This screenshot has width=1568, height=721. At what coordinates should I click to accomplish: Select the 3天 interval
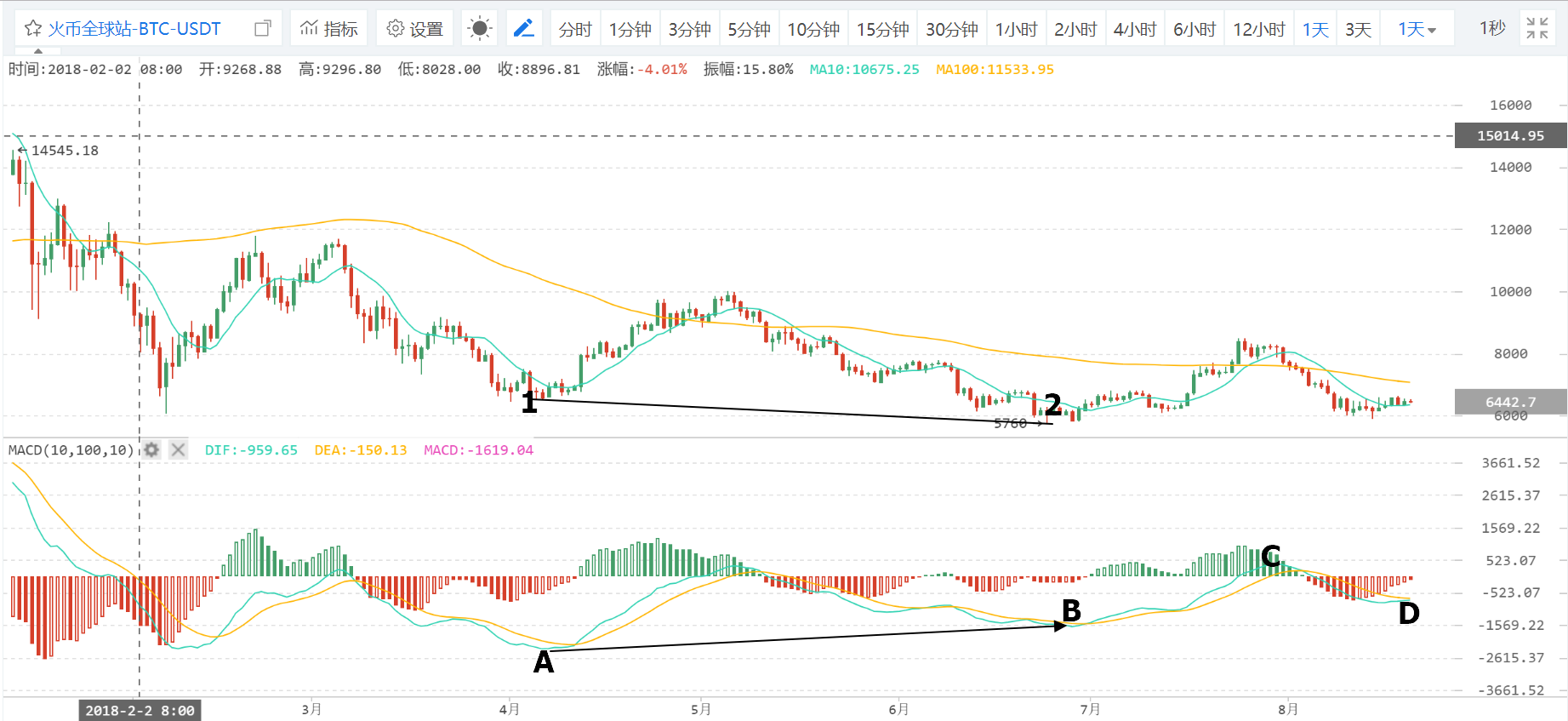(1359, 29)
